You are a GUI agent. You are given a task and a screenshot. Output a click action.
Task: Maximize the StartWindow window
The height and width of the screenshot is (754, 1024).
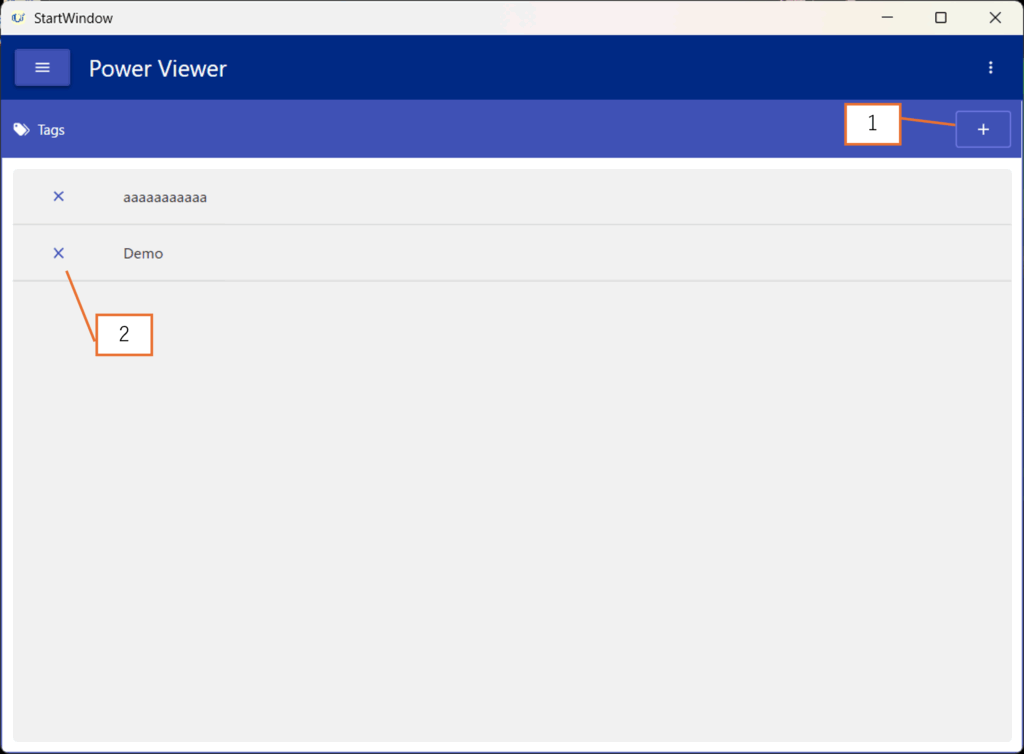[940, 18]
